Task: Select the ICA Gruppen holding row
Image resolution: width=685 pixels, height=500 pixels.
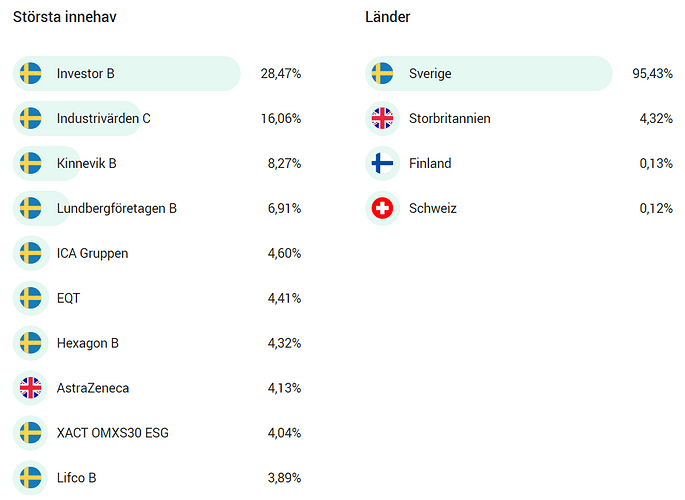Action: coord(157,253)
